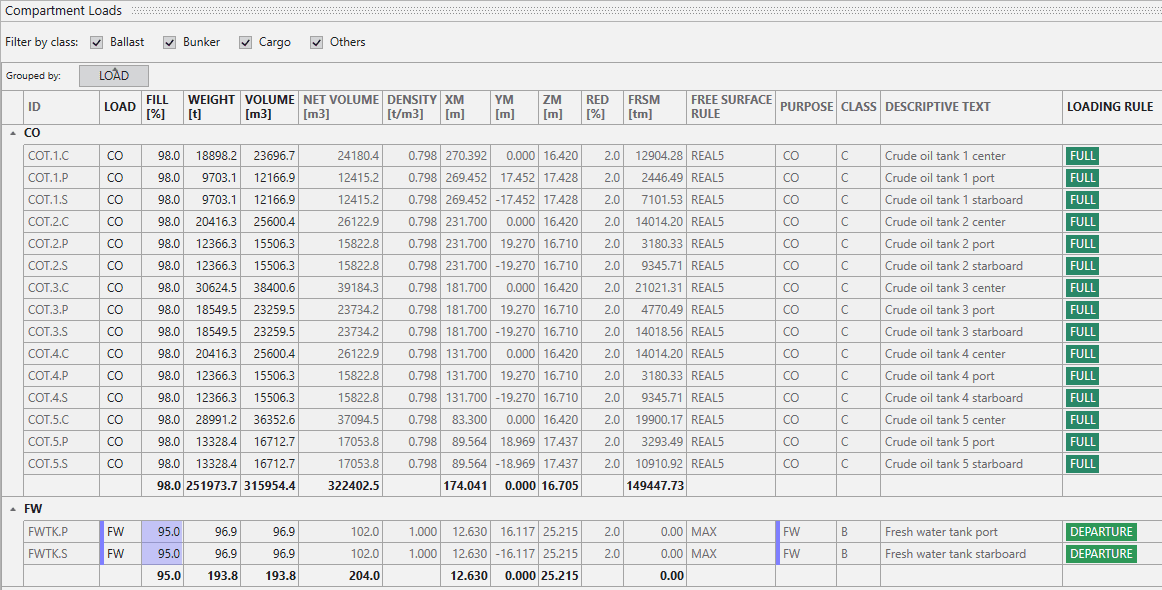
Task: Click the PURPOSE column header
Action: point(806,107)
